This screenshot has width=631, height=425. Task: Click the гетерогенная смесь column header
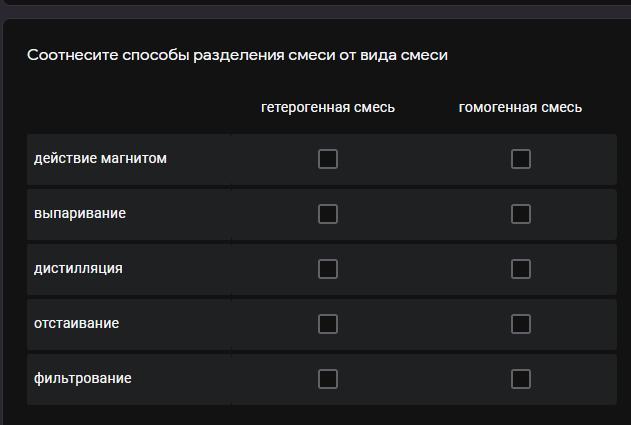point(328,107)
